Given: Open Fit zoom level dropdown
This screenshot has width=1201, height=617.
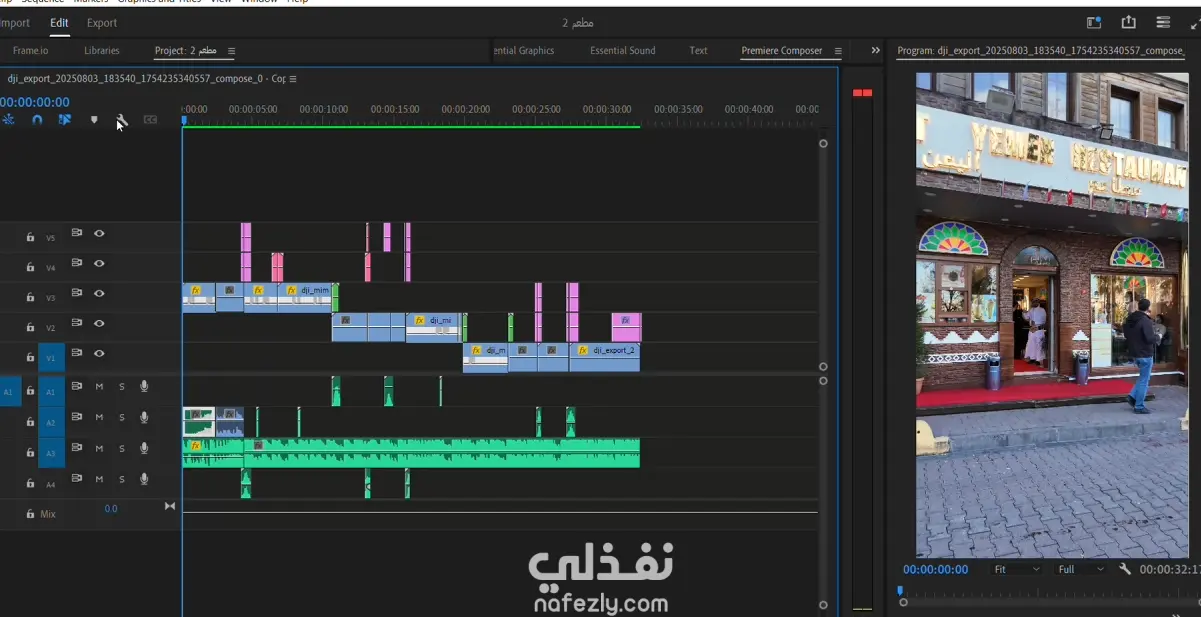Looking at the screenshot, I should click(x=1017, y=569).
